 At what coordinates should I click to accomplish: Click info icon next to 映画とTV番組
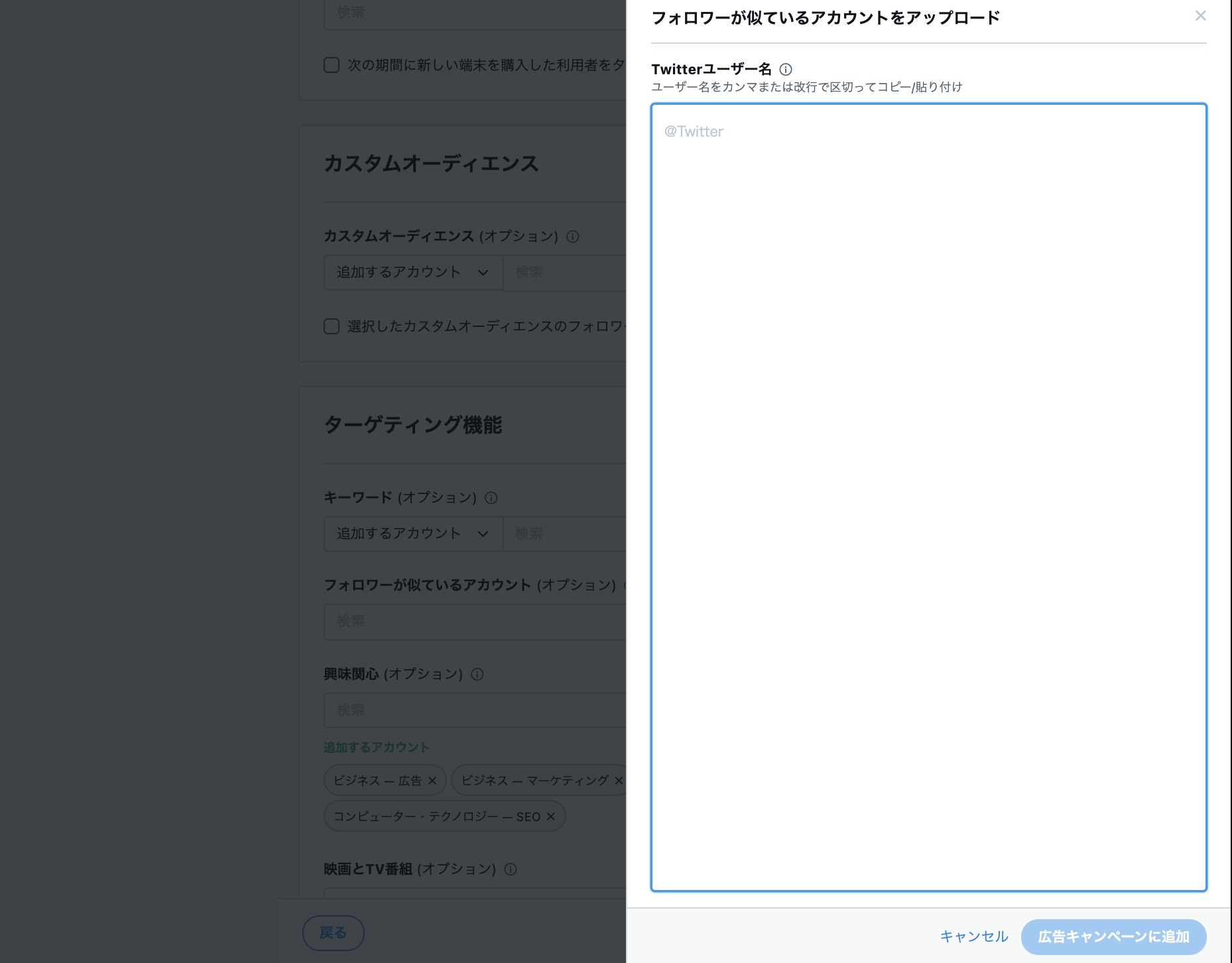point(511,869)
